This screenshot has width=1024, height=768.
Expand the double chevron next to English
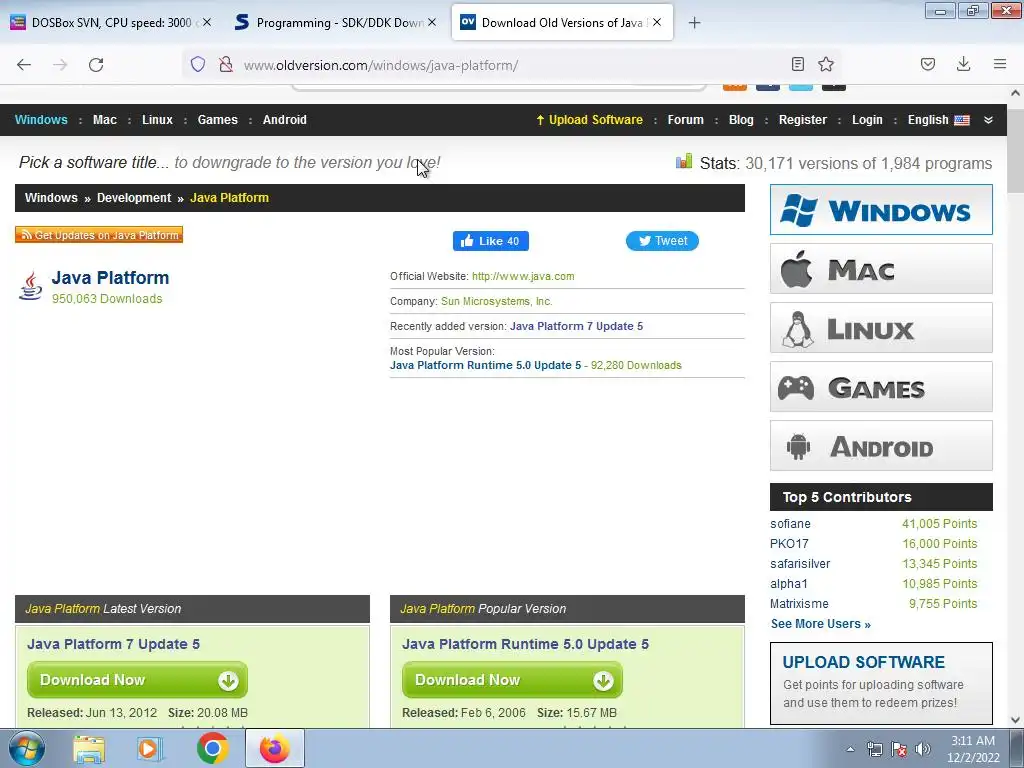(988, 120)
